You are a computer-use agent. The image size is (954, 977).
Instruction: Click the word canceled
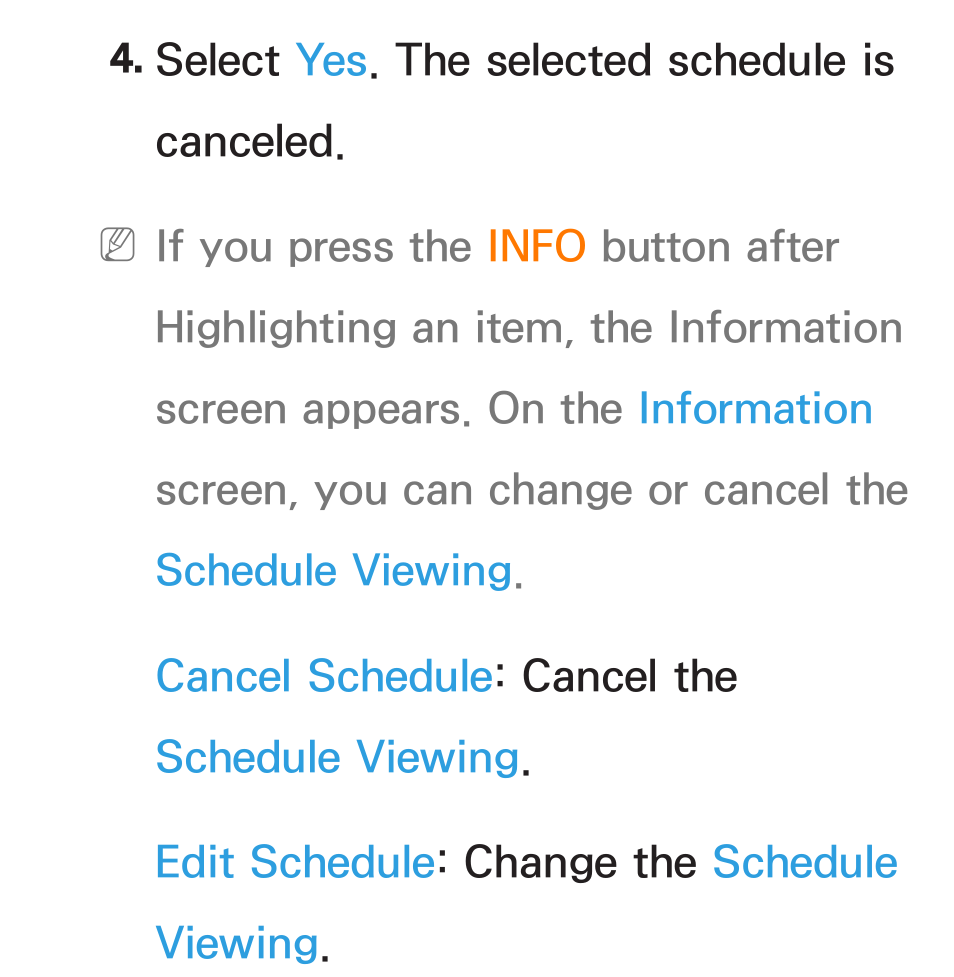(246, 142)
